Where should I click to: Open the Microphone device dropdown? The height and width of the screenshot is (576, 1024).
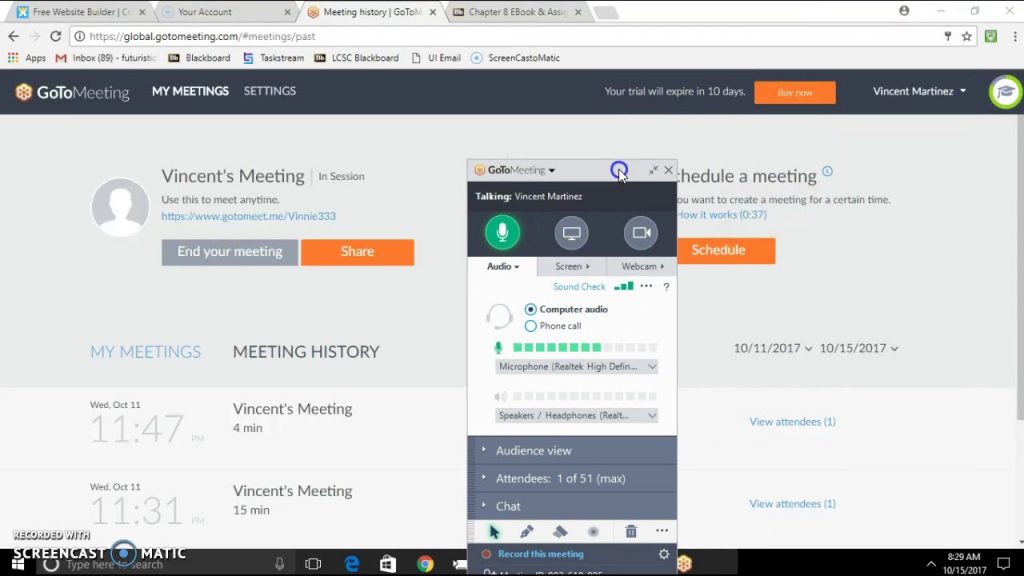[x=576, y=366]
